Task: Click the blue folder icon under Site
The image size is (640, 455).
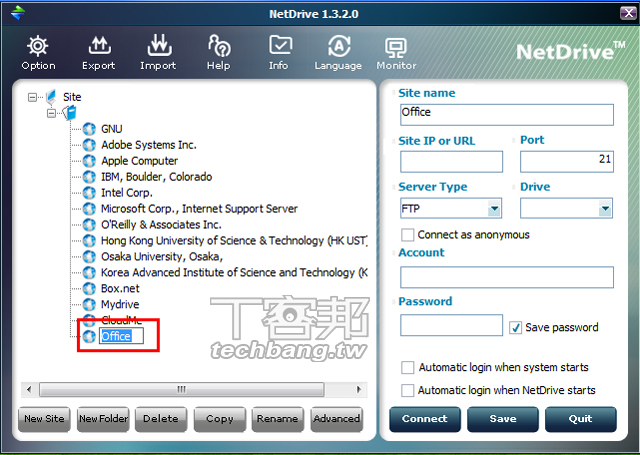Action: pos(70,112)
